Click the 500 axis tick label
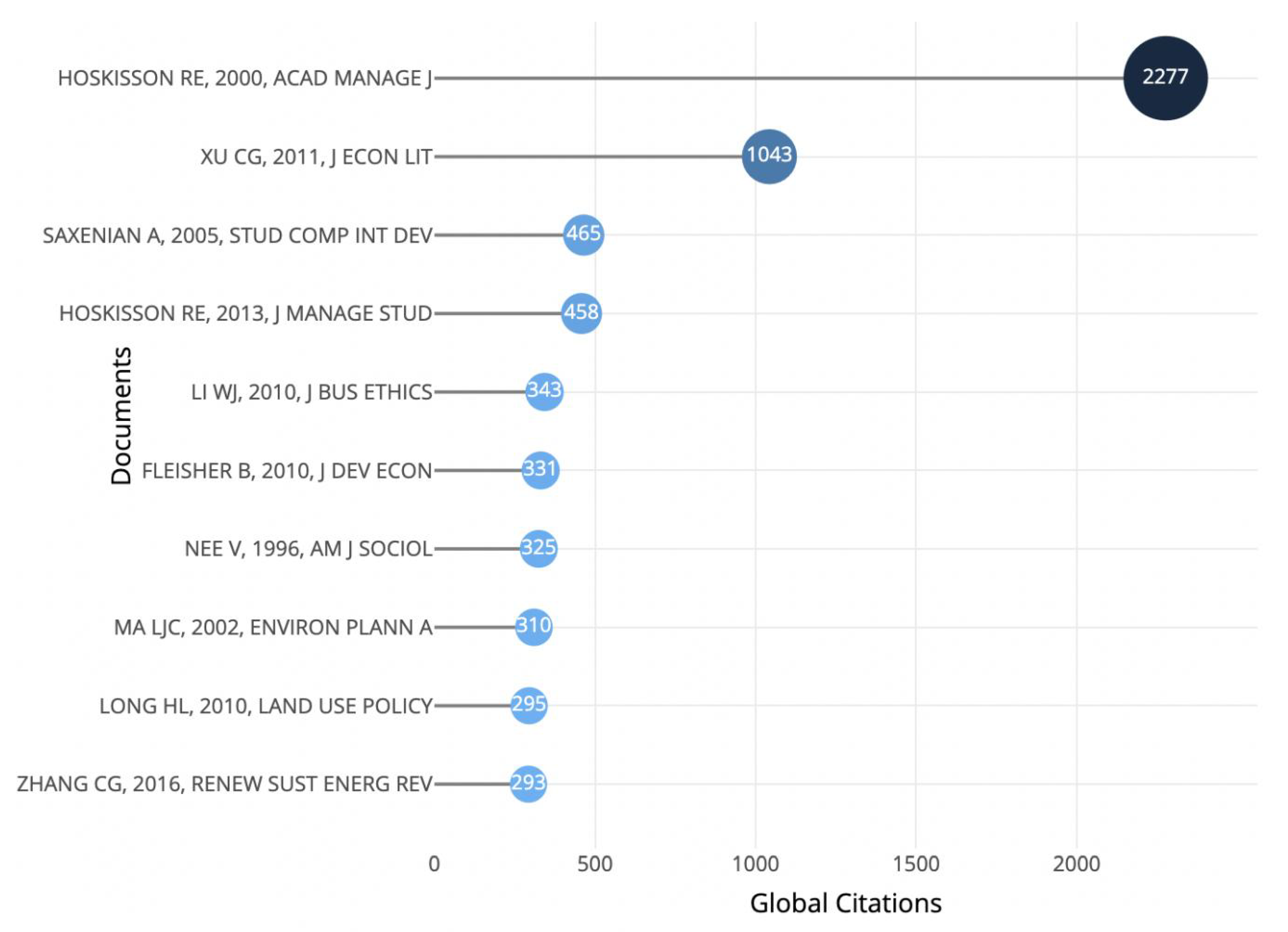 point(594,864)
